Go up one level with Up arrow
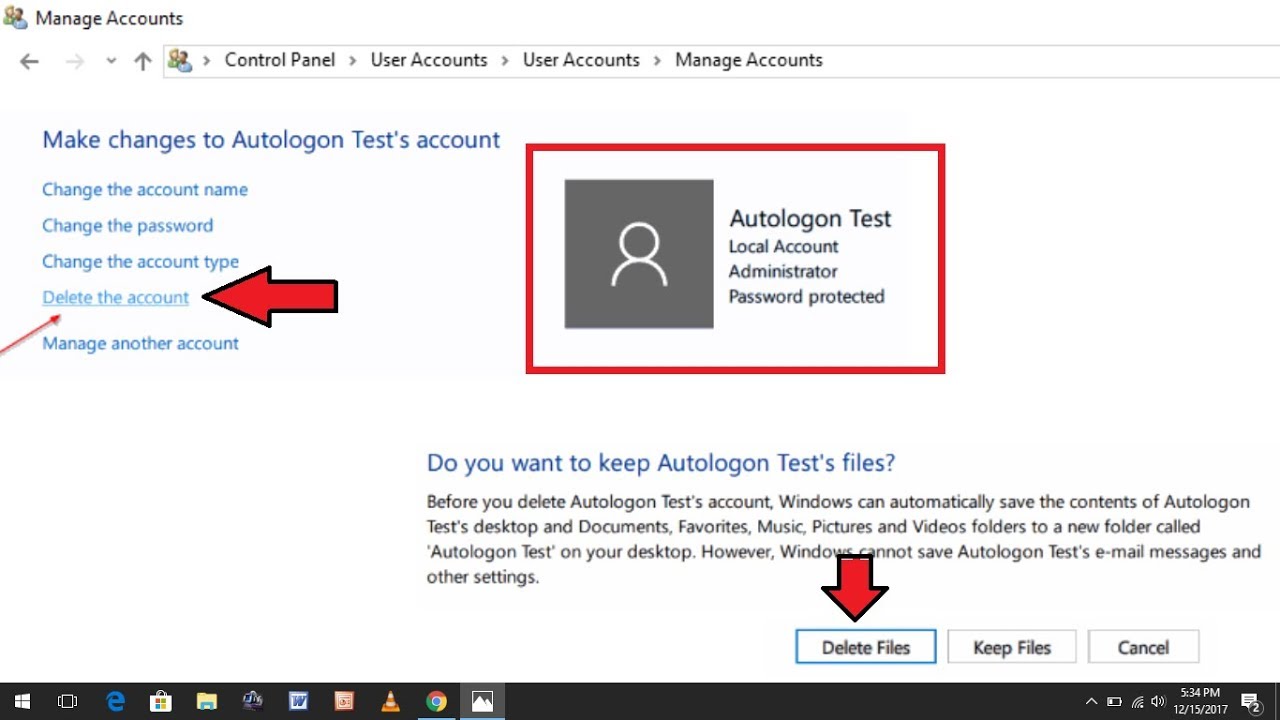The image size is (1280, 720). click(x=143, y=61)
